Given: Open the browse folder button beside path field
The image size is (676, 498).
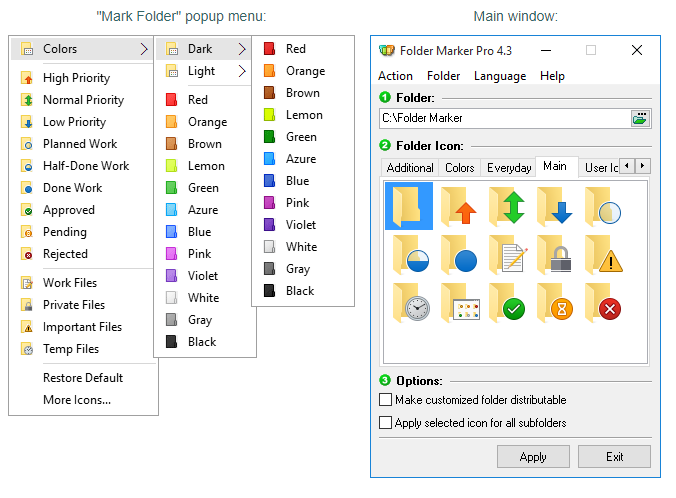Looking at the screenshot, I should point(640,118).
